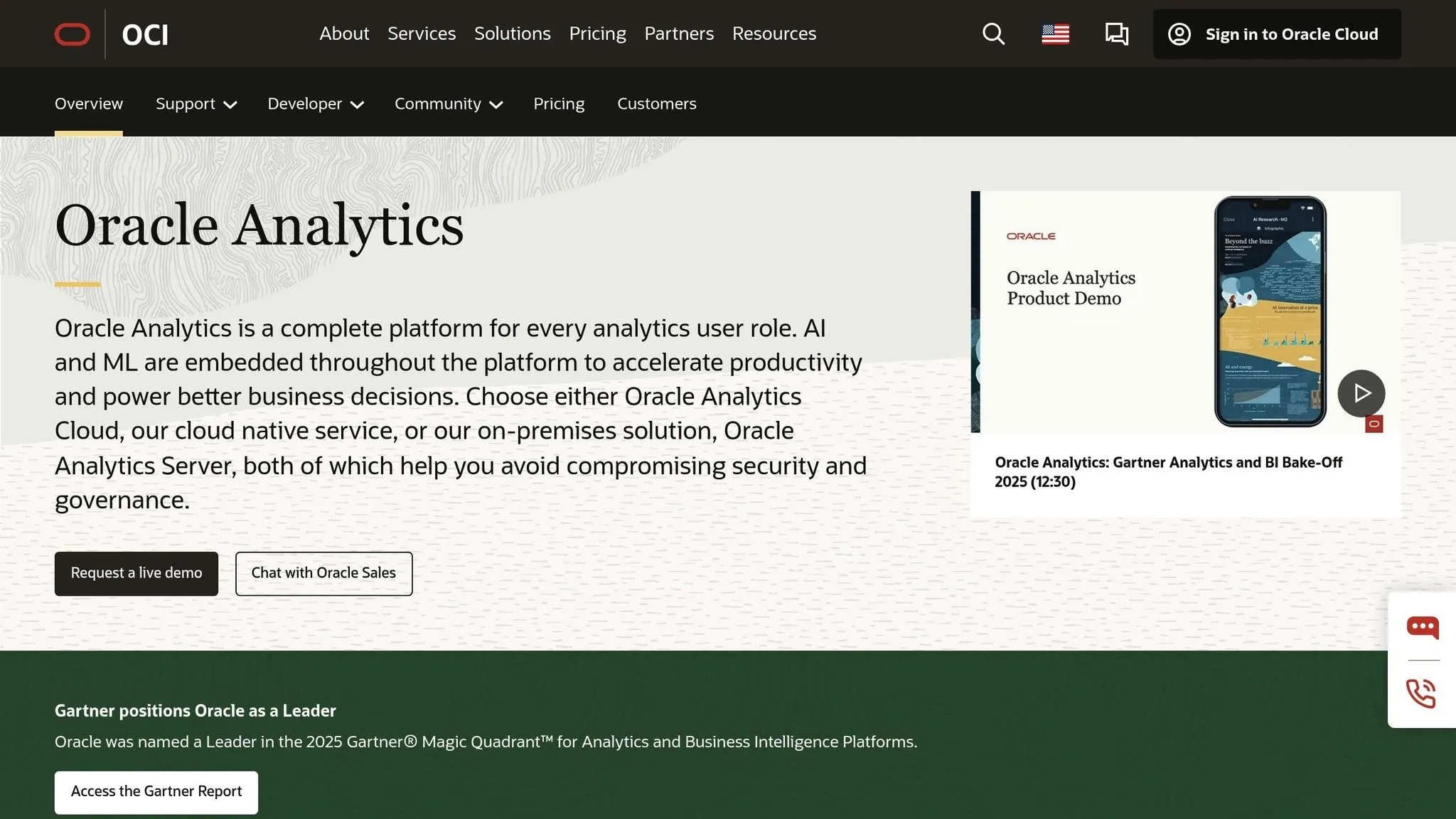
Task: Open Pricing in top navigation bar
Action: click(597, 33)
